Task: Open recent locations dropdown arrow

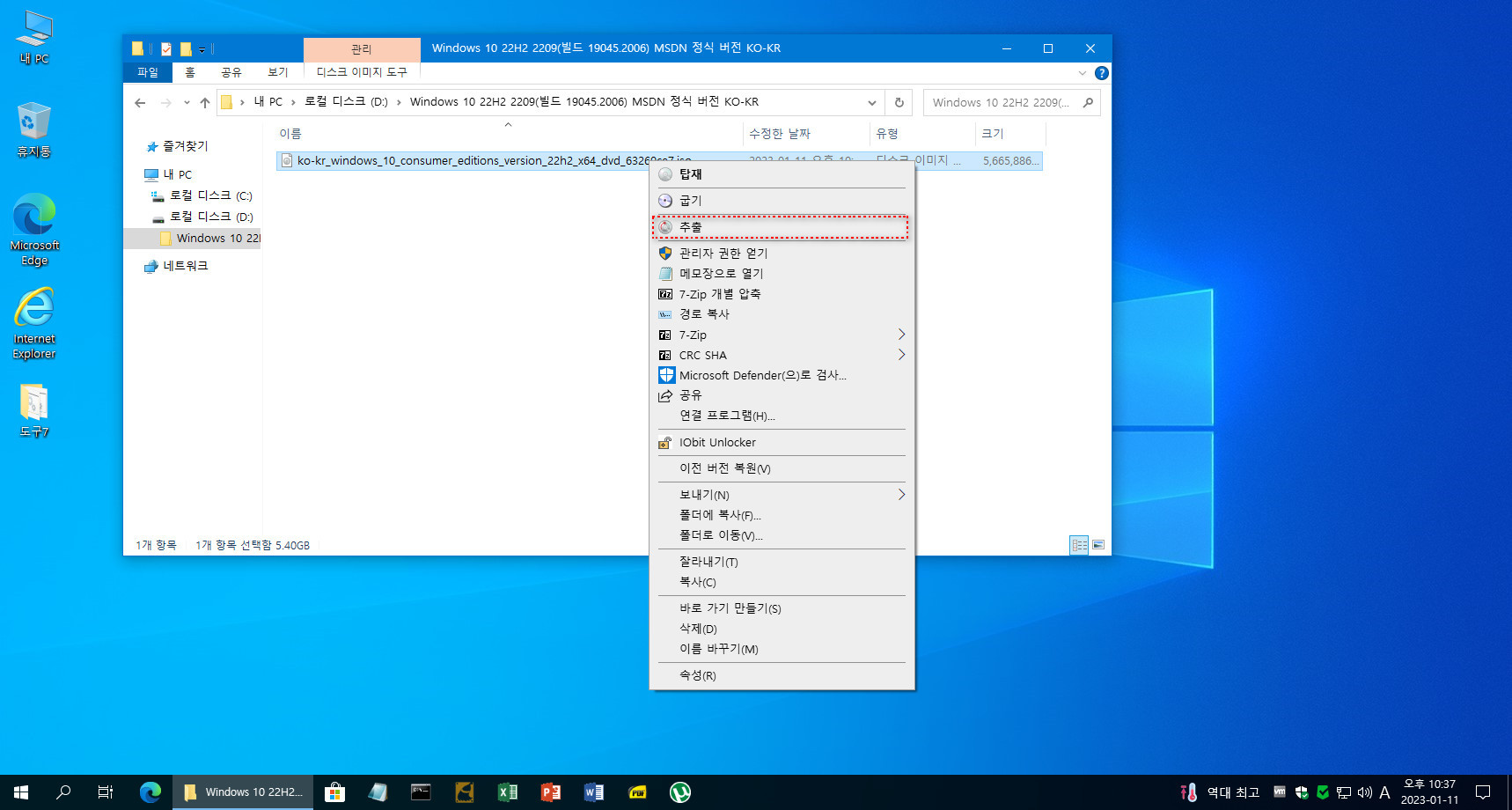Action: pyautogui.click(x=187, y=102)
